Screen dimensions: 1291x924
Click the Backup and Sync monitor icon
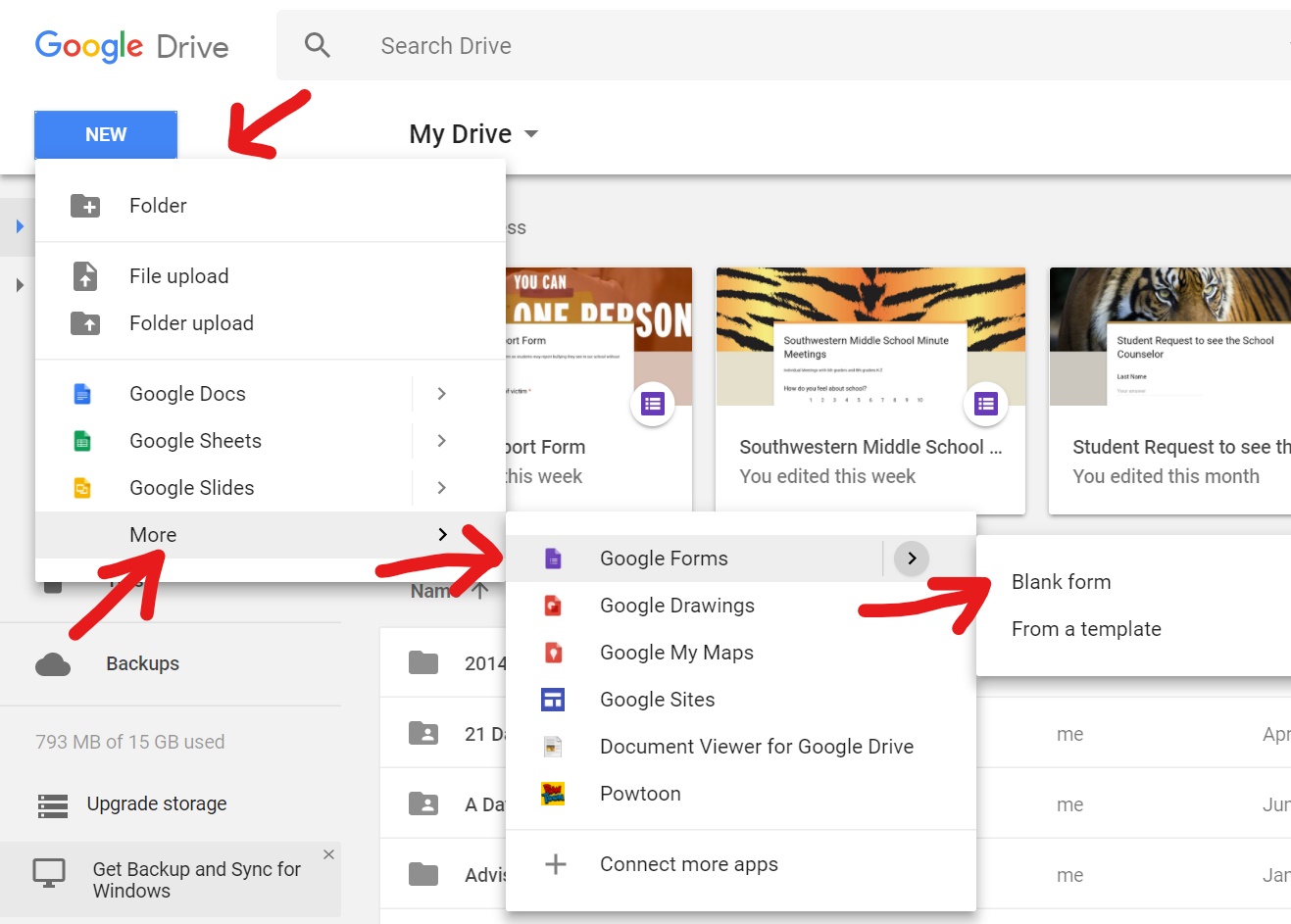[x=49, y=872]
